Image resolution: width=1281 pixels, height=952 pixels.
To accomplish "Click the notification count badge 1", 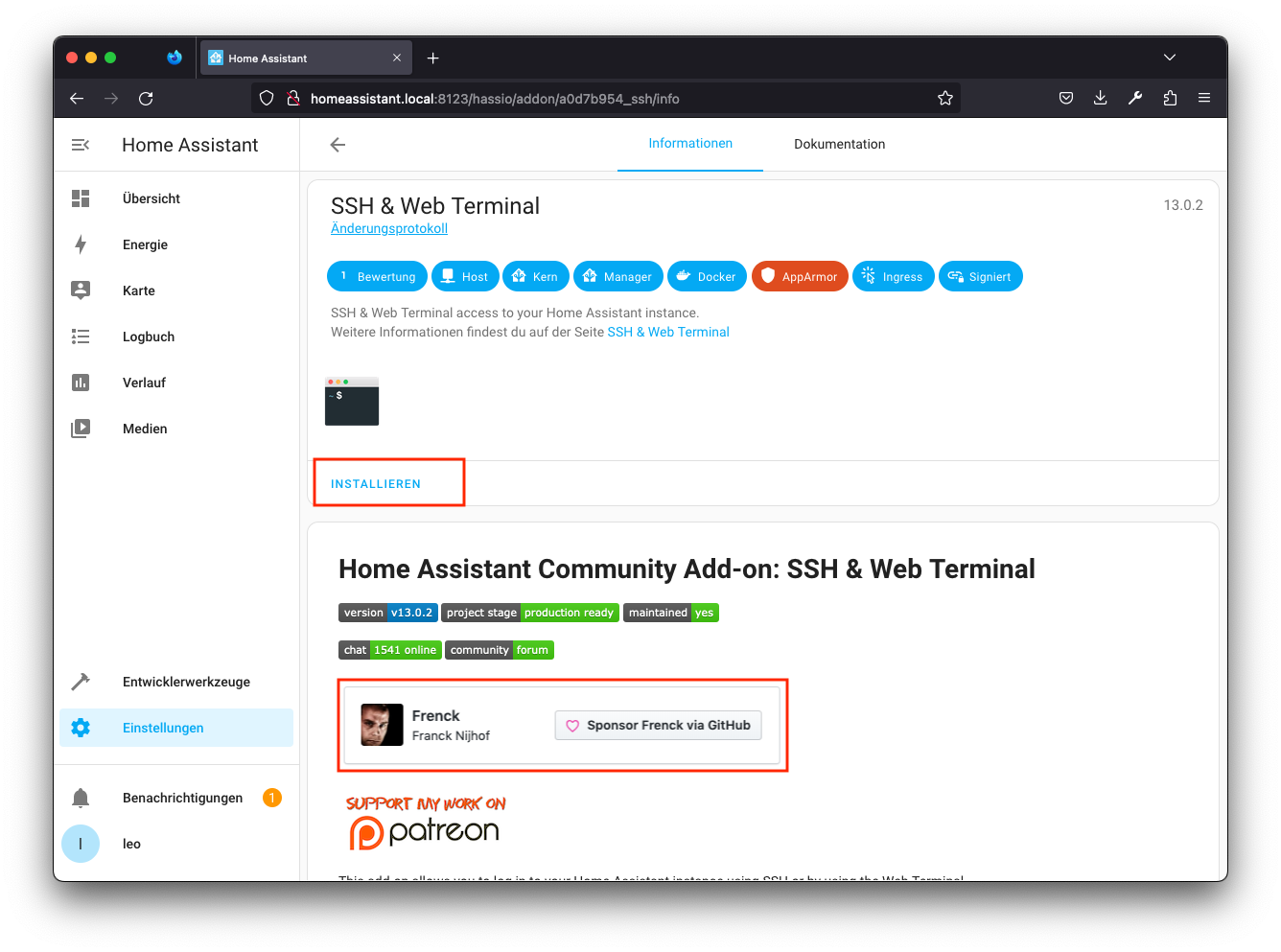I will [x=272, y=798].
